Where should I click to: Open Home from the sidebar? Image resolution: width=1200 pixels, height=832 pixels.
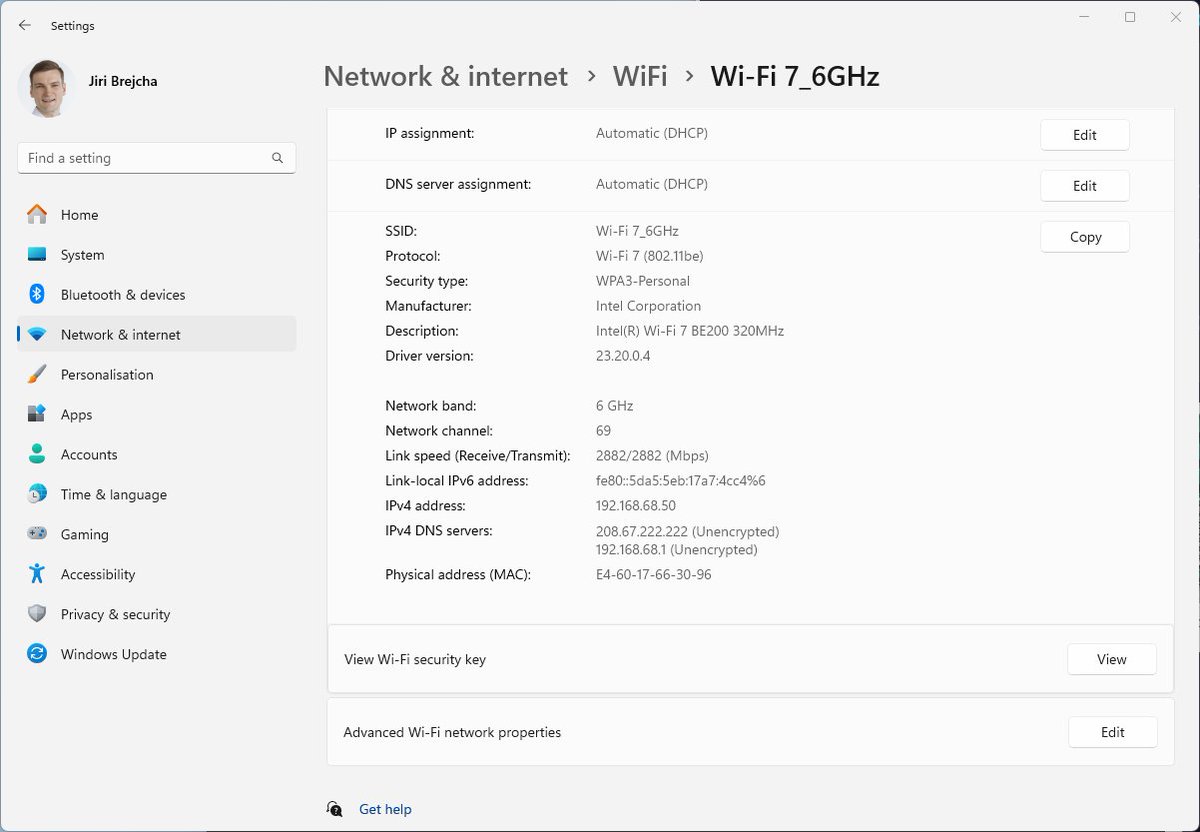click(x=81, y=215)
